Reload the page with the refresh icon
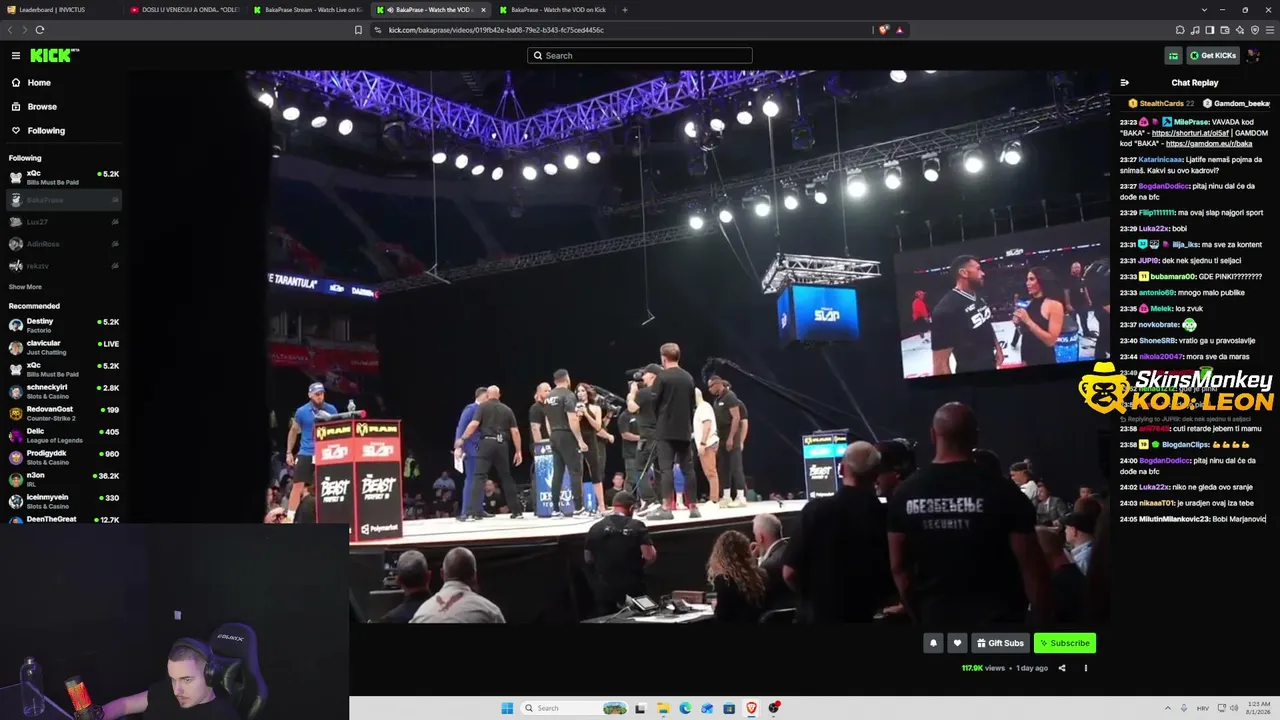The width and height of the screenshot is (1280, 720). 40,30
